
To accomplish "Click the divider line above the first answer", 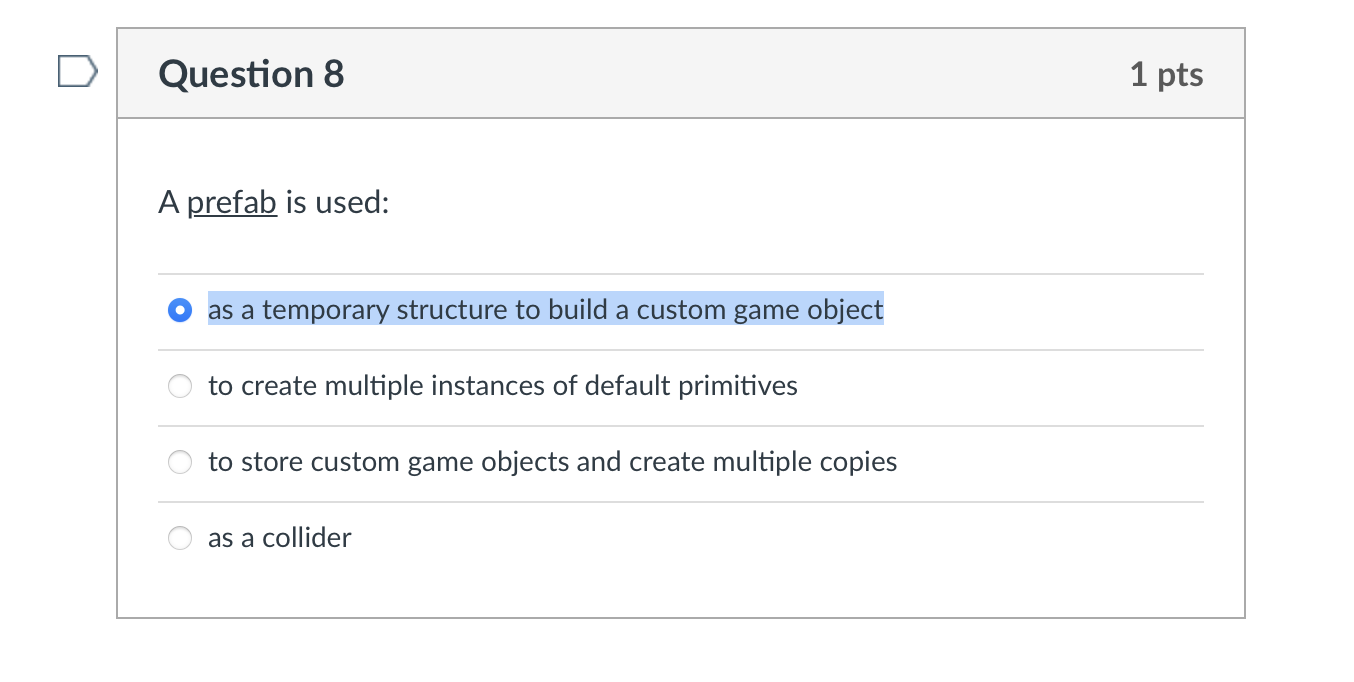I will click(x=680, y=272).
